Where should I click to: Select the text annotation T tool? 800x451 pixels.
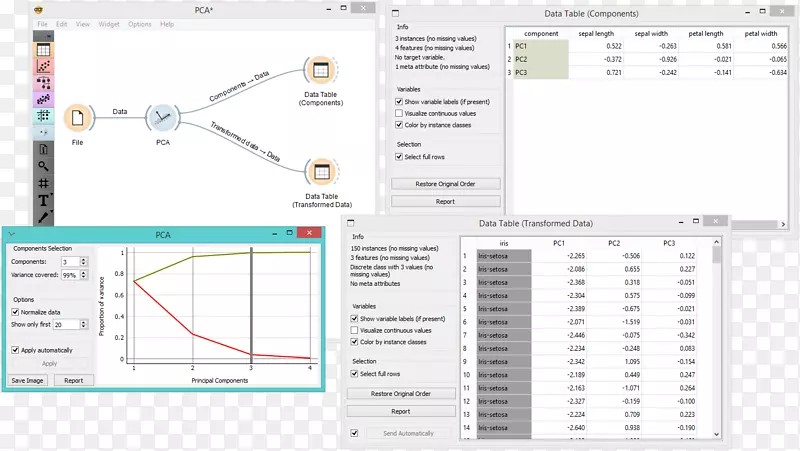43,201
